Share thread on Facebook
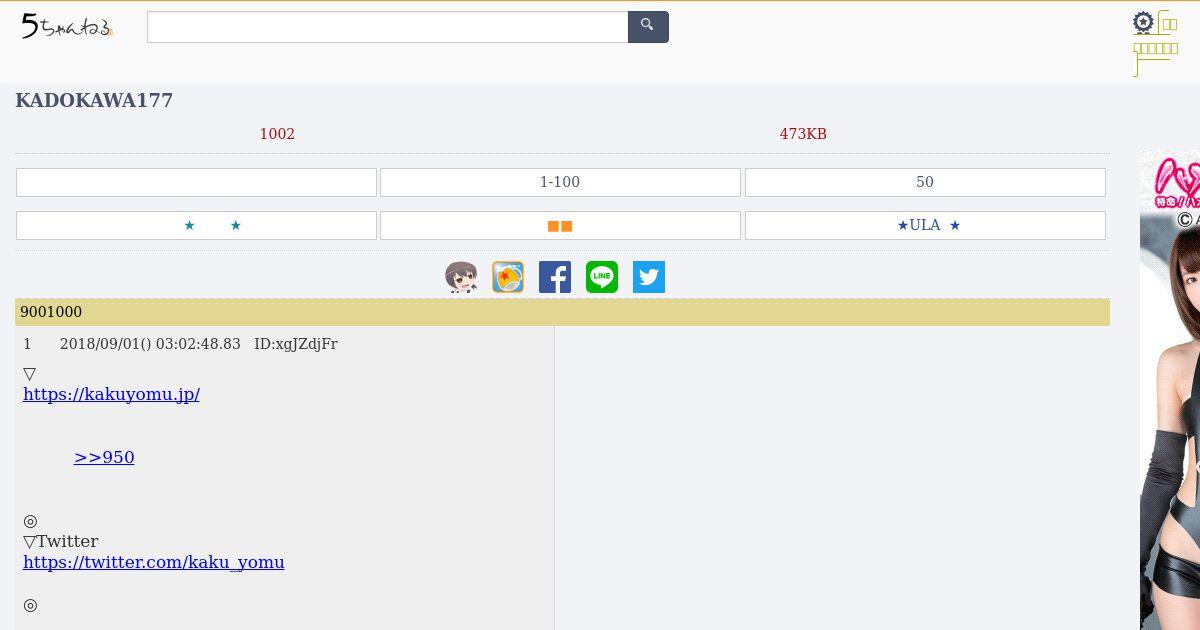 tap(555, 277)
